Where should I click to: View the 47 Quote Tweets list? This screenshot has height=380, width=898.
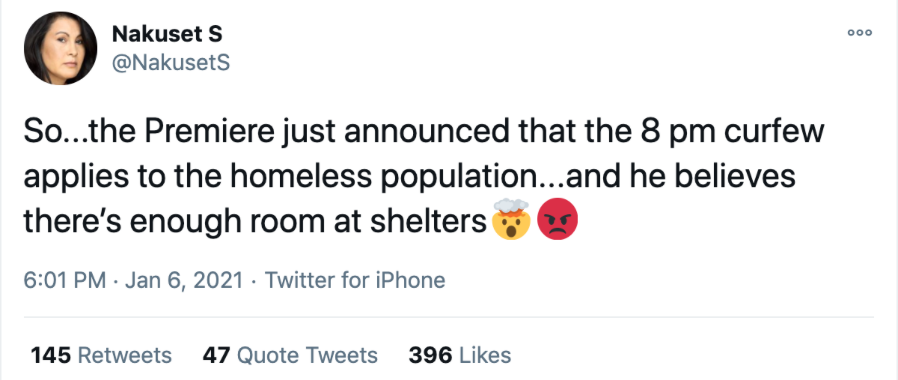[290, 355]
